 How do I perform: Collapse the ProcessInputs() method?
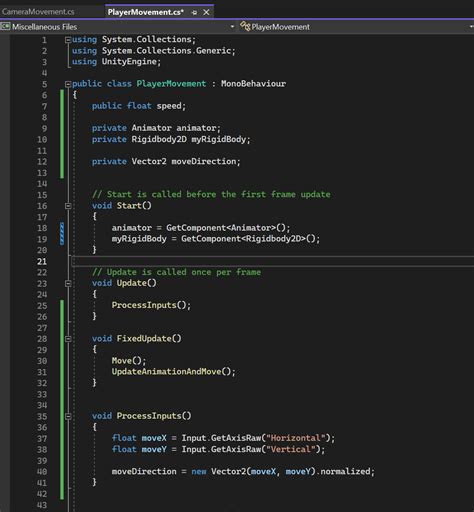point(68,416)
